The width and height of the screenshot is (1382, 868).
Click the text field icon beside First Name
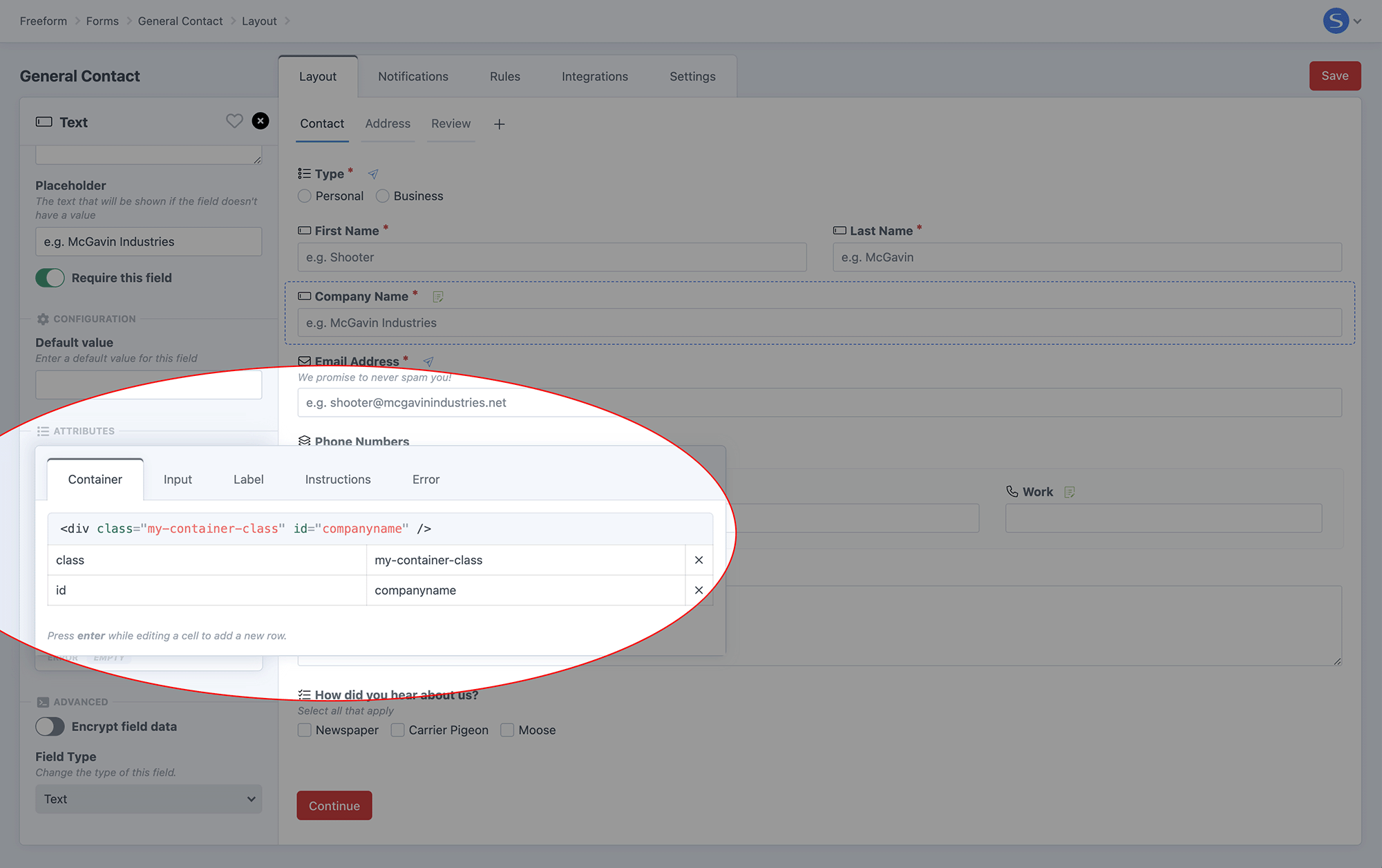click(303, 230)
